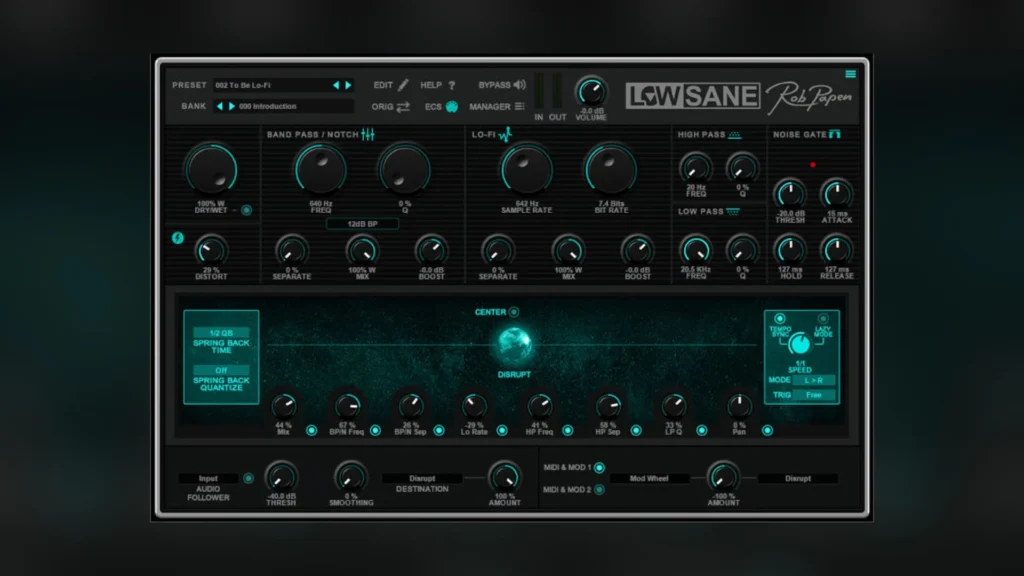Click the Edit pencil icon

point(403,86)
